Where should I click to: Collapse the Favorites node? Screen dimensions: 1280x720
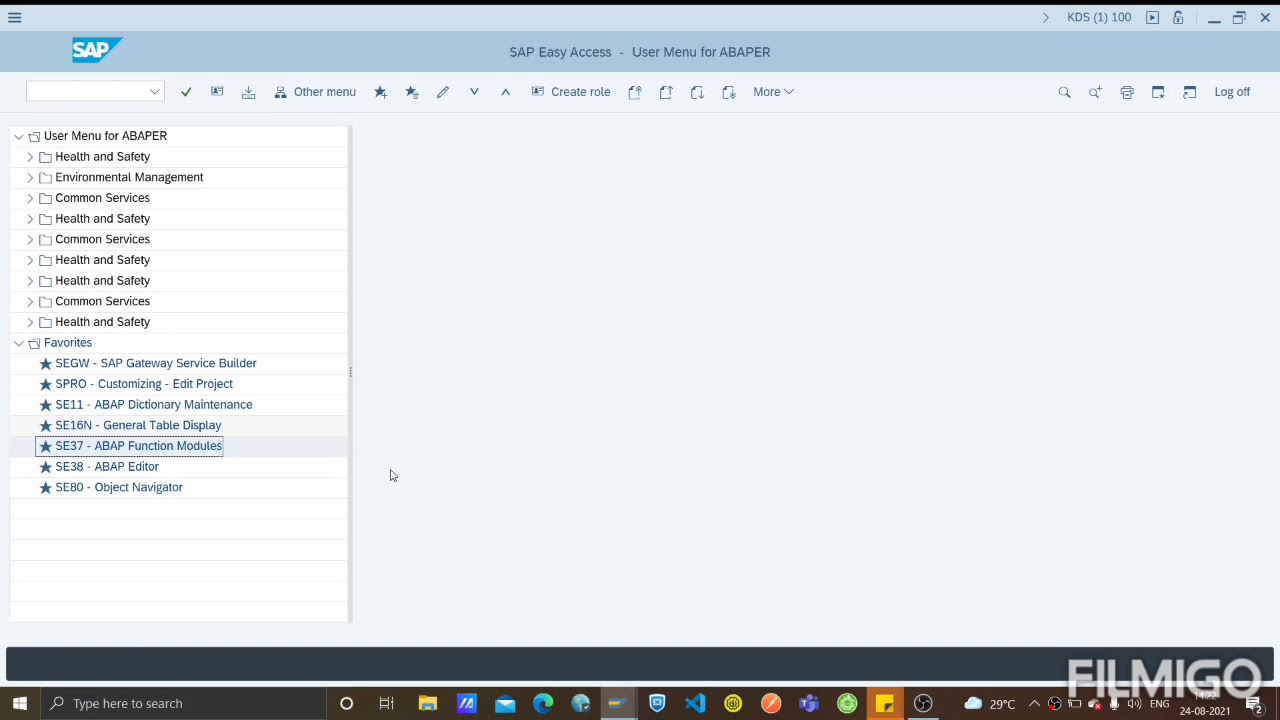click(19, 343)
